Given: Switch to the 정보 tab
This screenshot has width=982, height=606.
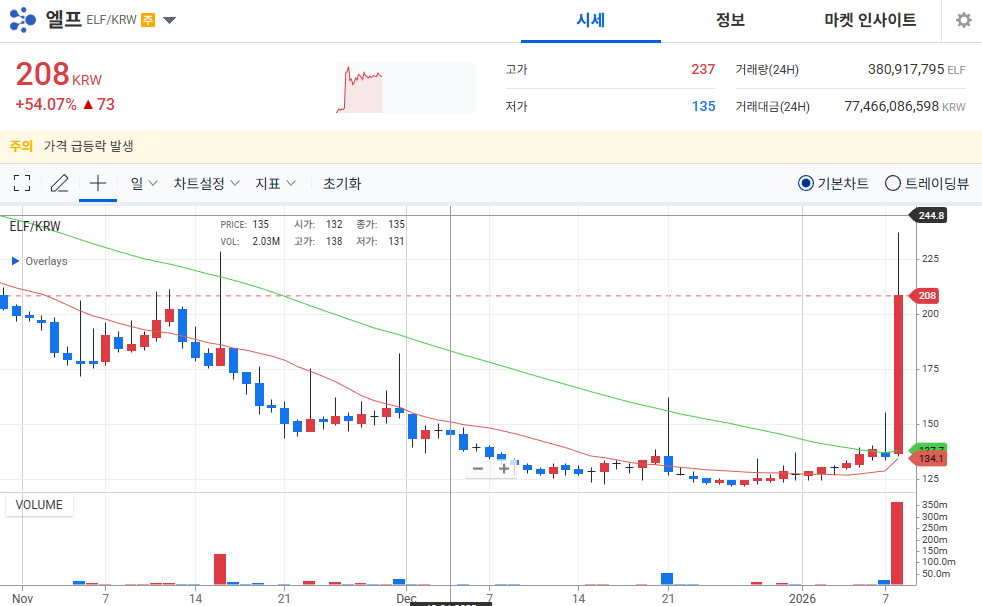Looking at the screenshot, I should 730,20.
